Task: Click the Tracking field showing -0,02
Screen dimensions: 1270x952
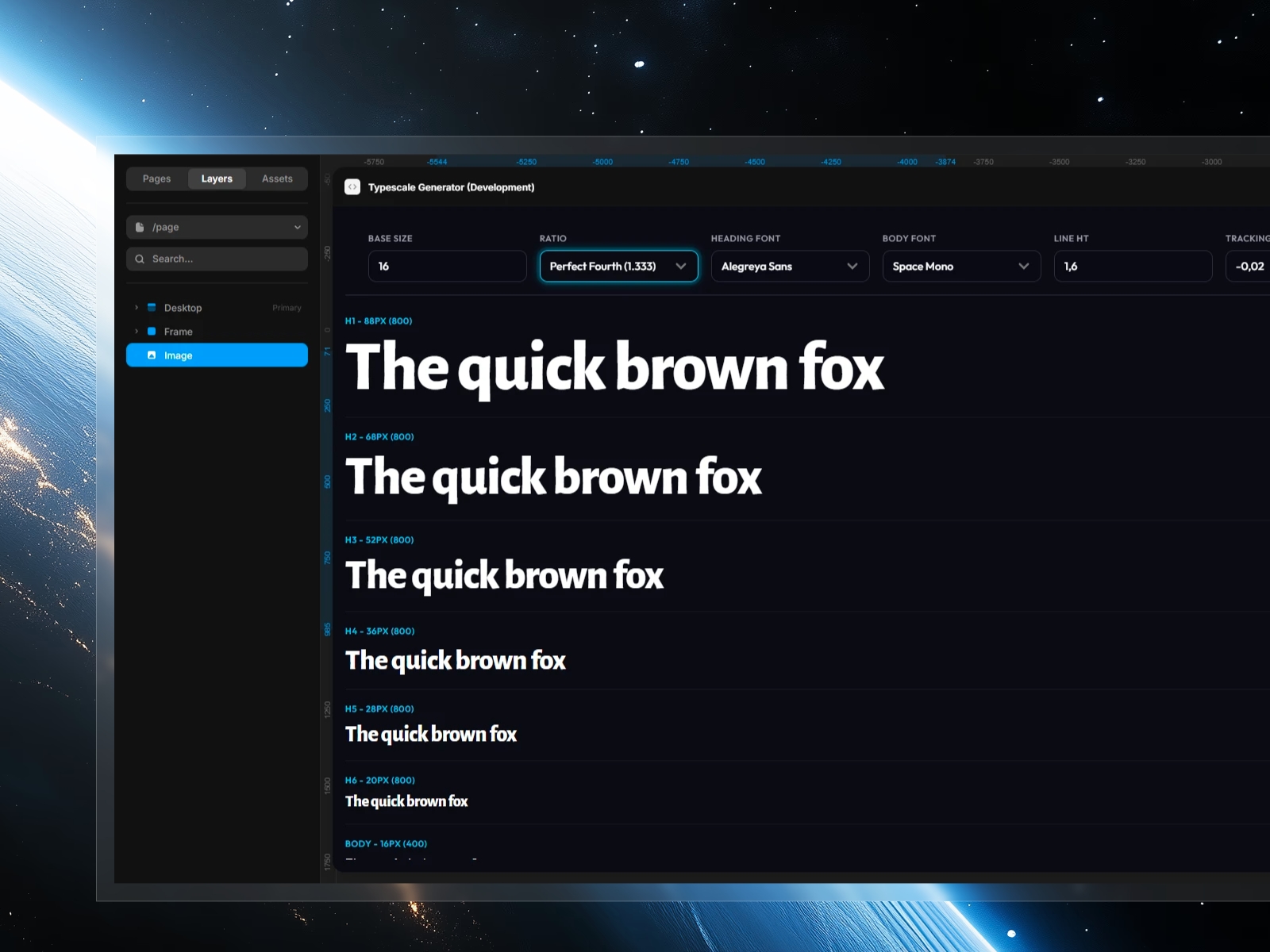Action: pyautogui.click(x=1249, y=266)
